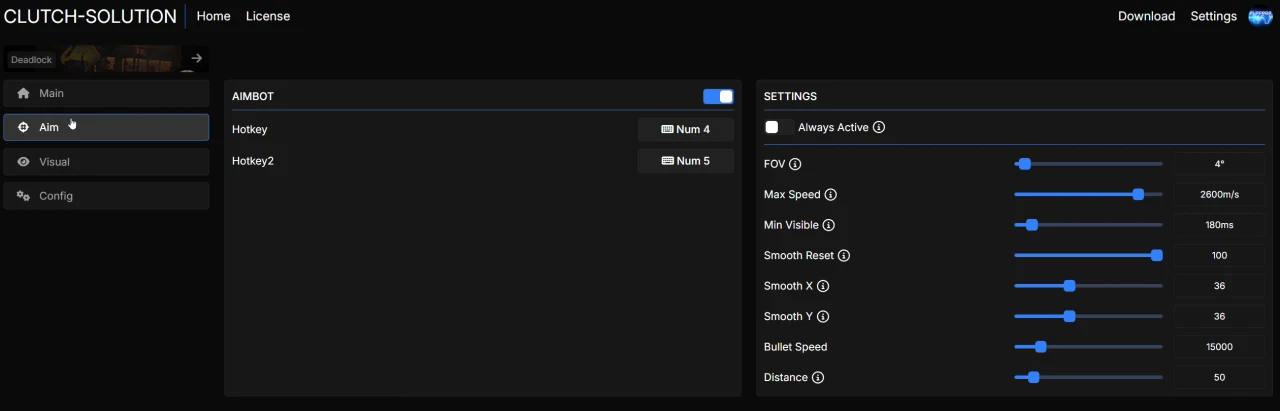Image resolution: width=1280 pixels, height=411 pixels.
Task: Click the Min Visible field showing 180ms
Action: click(1219, 225)
